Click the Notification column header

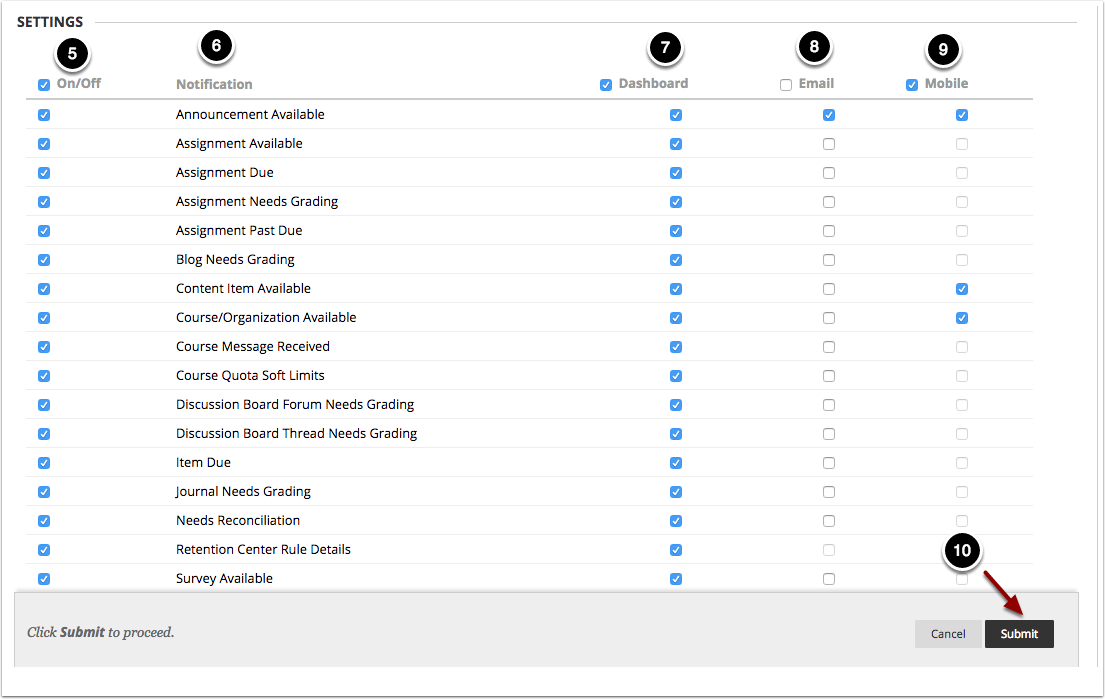click(x=214, y=84)
